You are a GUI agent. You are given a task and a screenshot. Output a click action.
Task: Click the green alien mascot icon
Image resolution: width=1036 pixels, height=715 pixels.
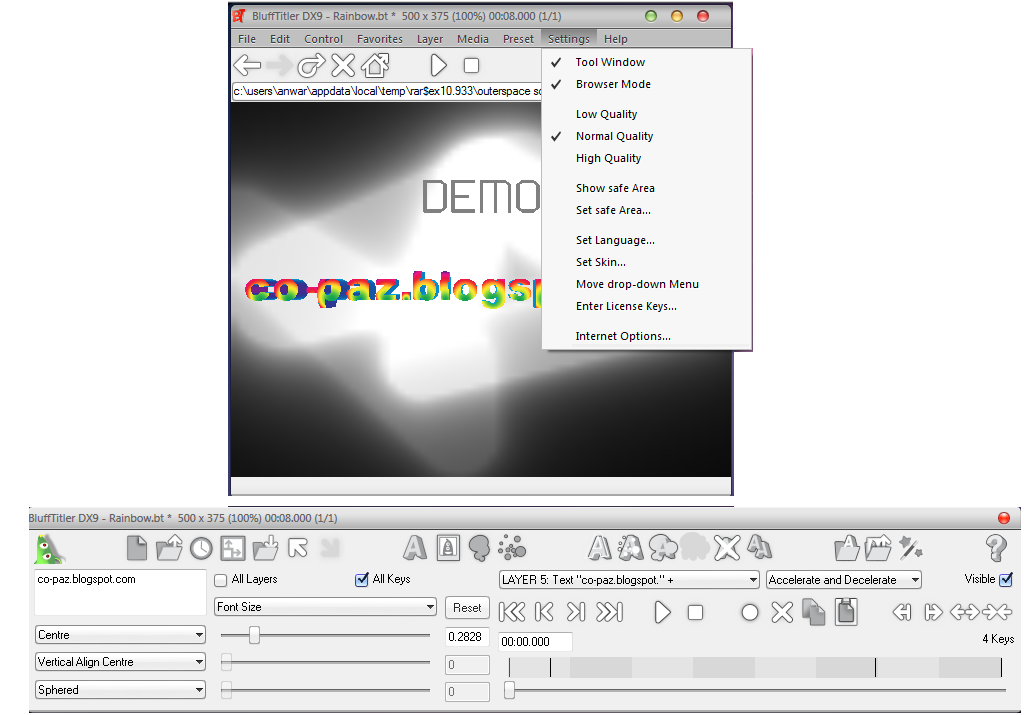[x=49, y=548]
